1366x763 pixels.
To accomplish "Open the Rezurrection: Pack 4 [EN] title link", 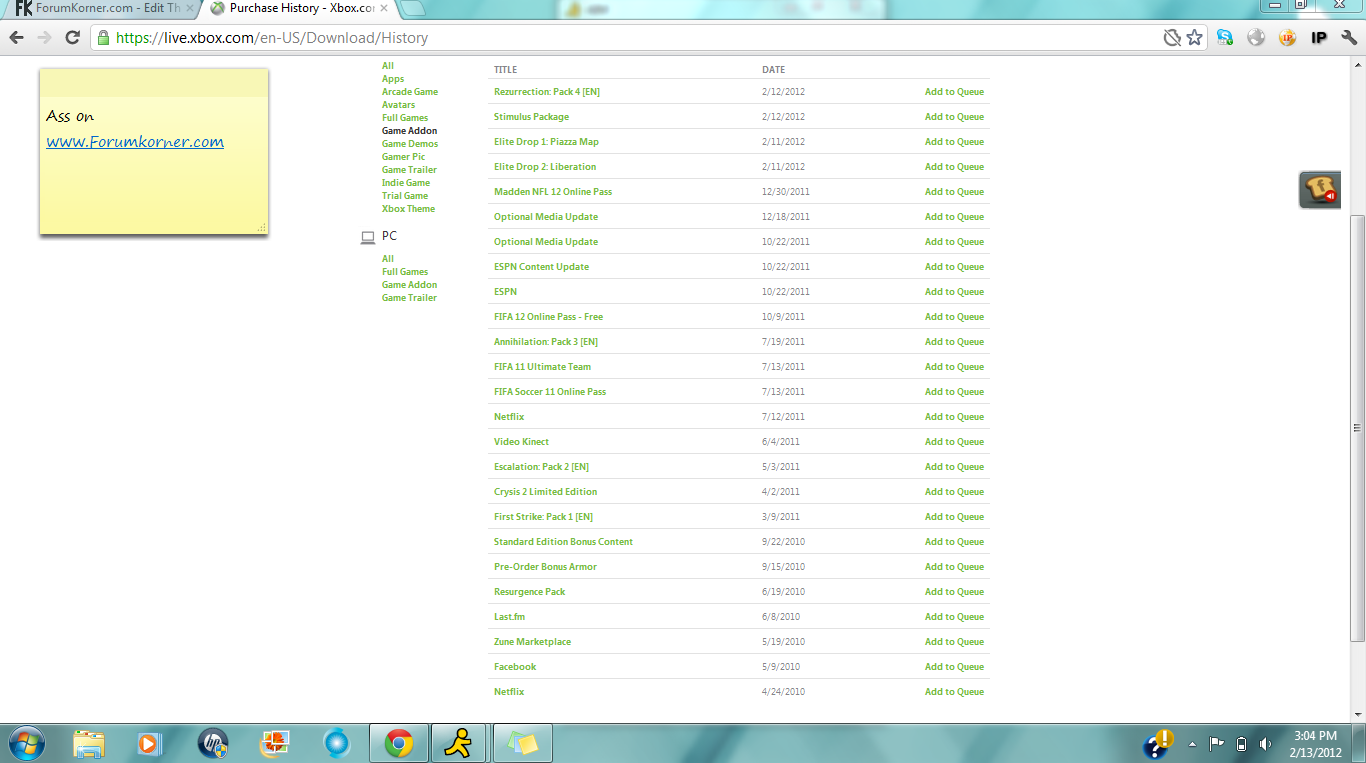I will tap(547, 92).
